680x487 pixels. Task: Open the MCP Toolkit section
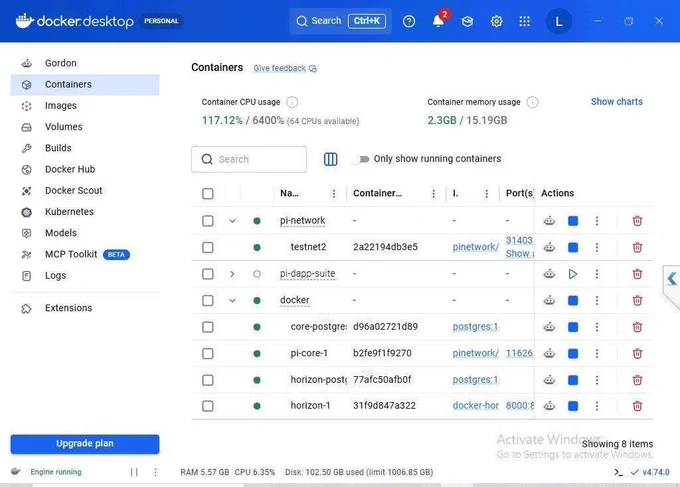pyautogui.click(x=85, y=255)
